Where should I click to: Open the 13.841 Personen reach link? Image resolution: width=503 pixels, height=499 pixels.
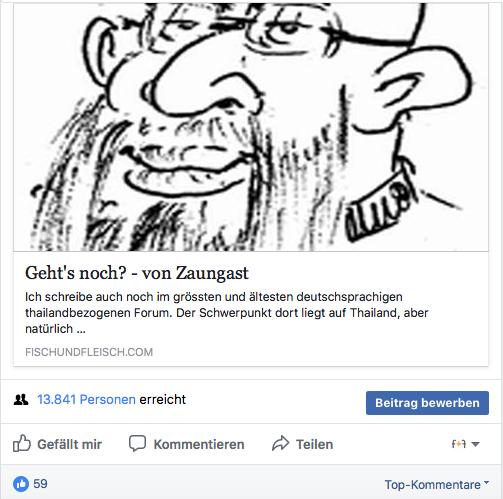(86, 399)
